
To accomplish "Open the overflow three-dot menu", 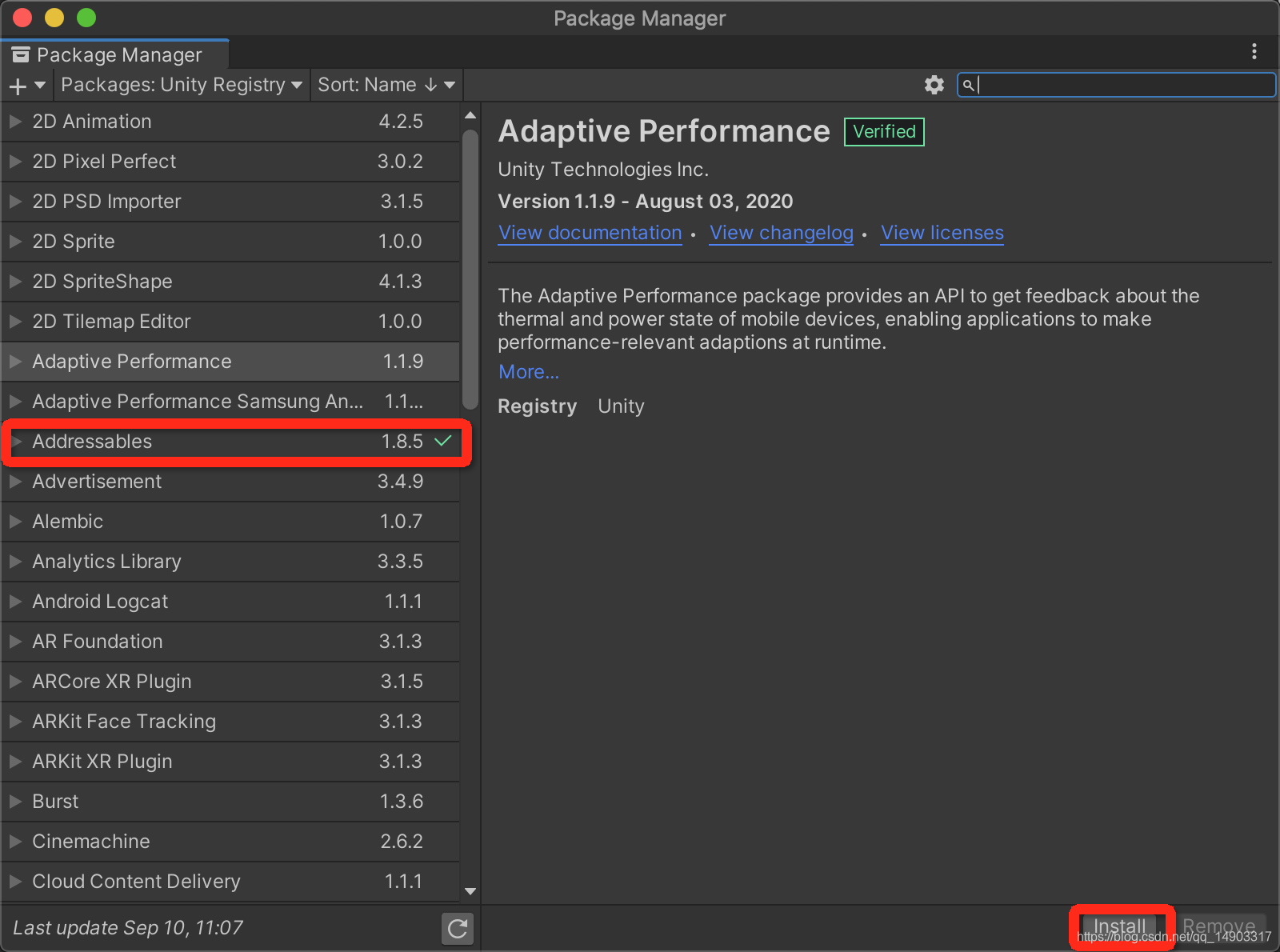I will pyautogui.click(x=1254, y=51).
